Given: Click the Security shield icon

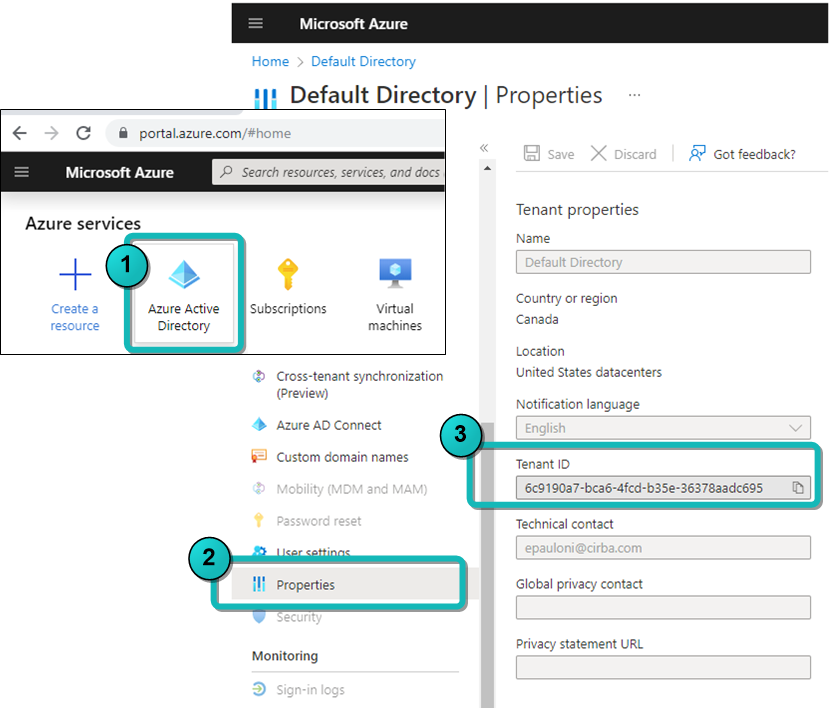Looking at the screenshot, I should [x=259, y=617].
